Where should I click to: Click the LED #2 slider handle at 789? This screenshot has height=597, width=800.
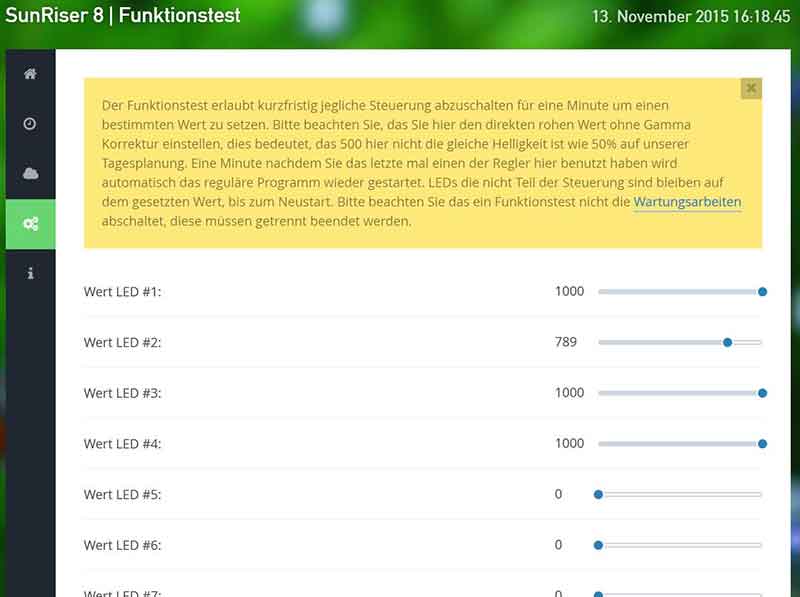[x=727, y=342]
